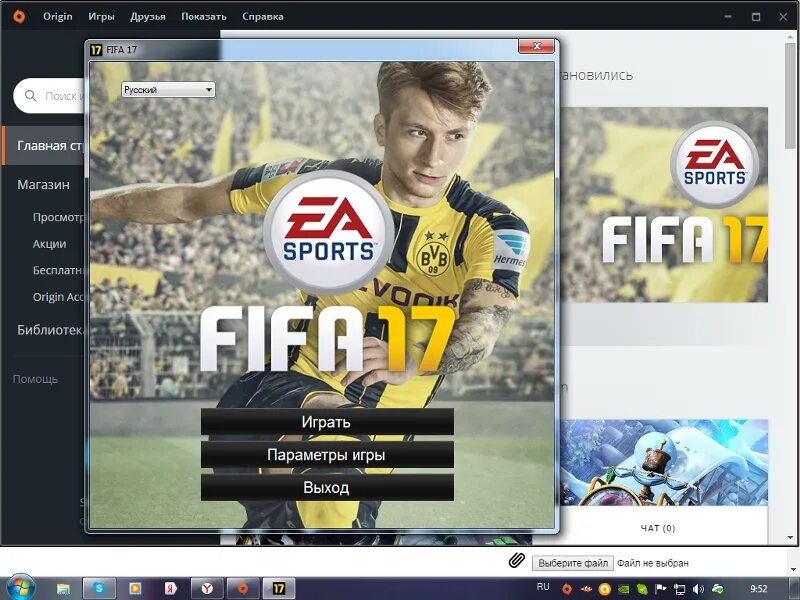The image size is (800, 600).
Task: Focus the Origin search field
Action: 49,96
